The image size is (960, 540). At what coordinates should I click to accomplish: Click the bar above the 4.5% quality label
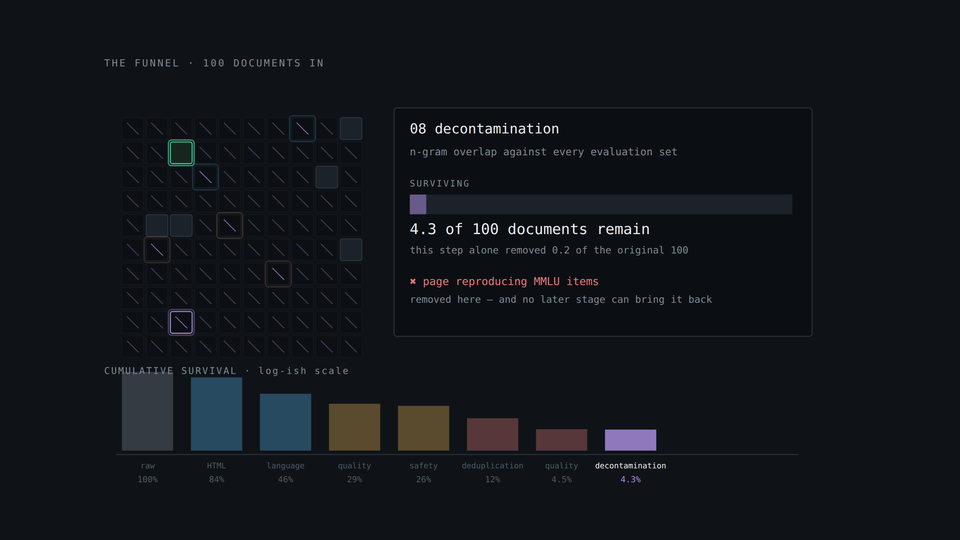561,440
